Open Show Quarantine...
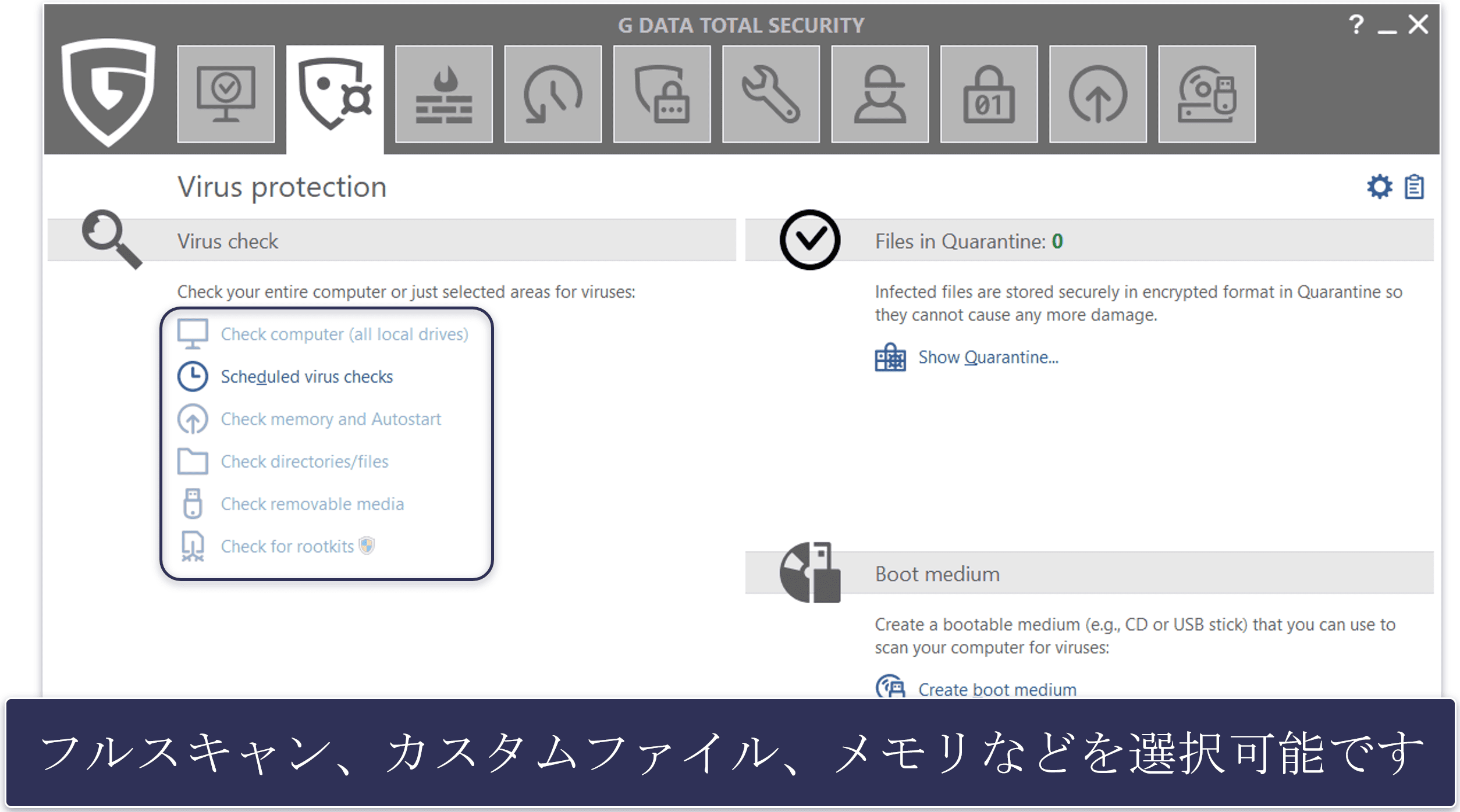1460x812 pixels. coord(988,357)
